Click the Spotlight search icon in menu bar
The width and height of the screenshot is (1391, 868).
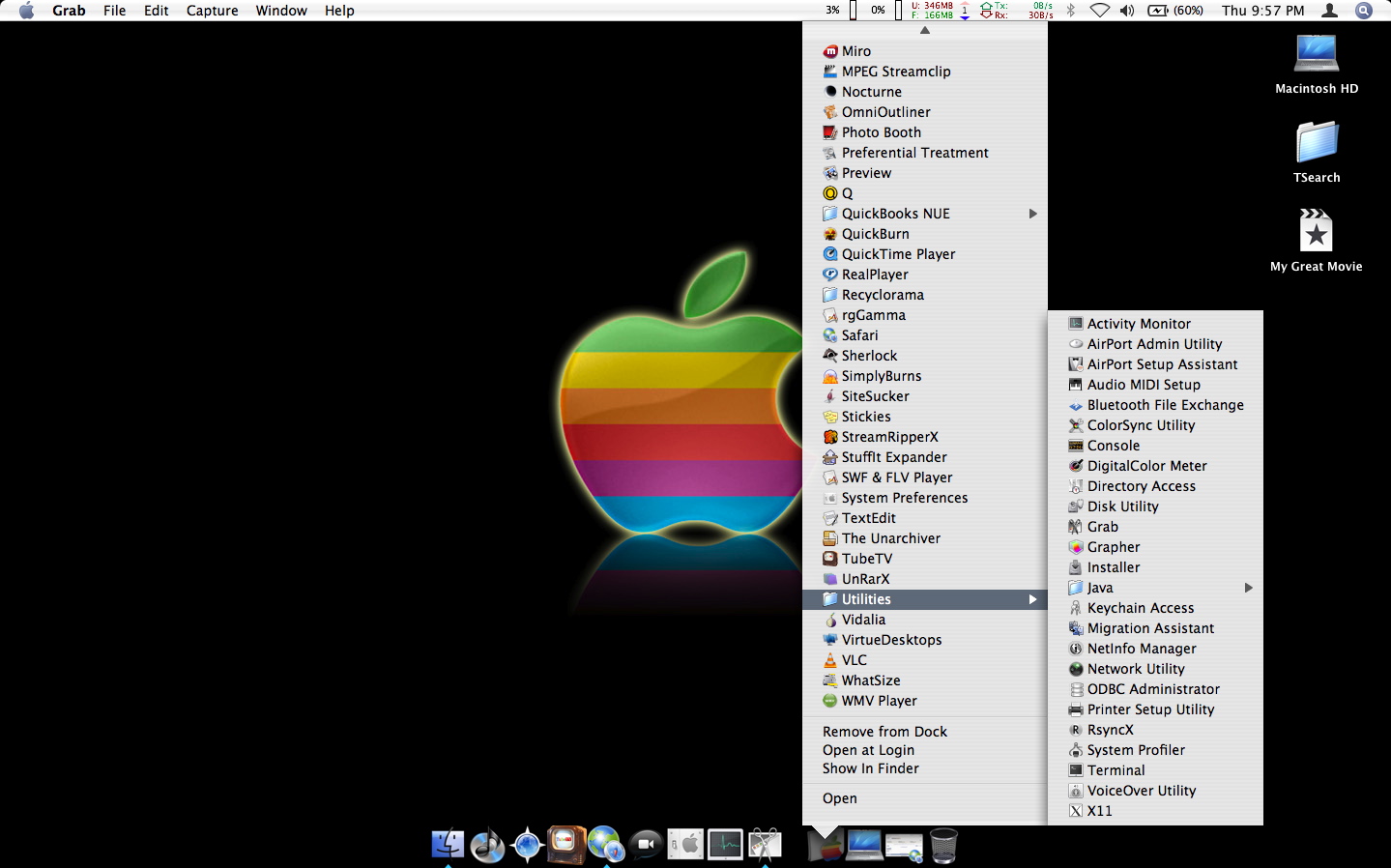1364,11
